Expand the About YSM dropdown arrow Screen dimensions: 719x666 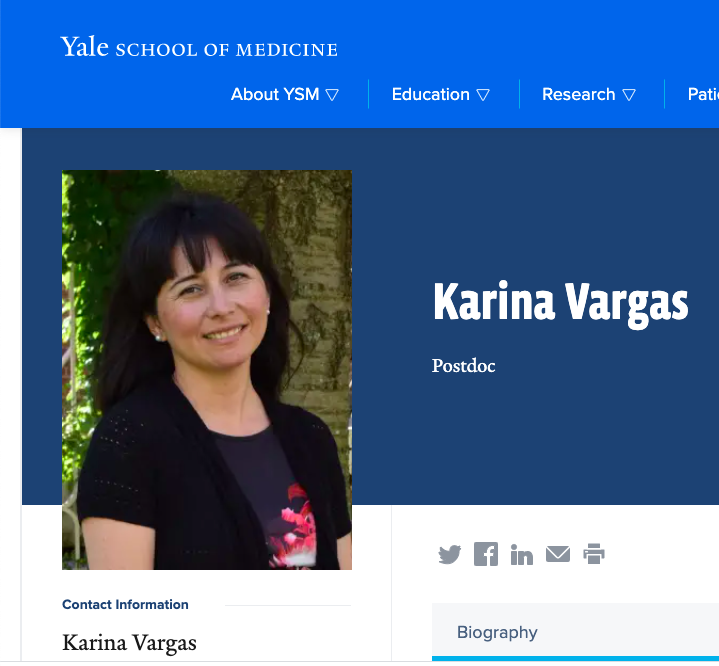tap(332, 95)
